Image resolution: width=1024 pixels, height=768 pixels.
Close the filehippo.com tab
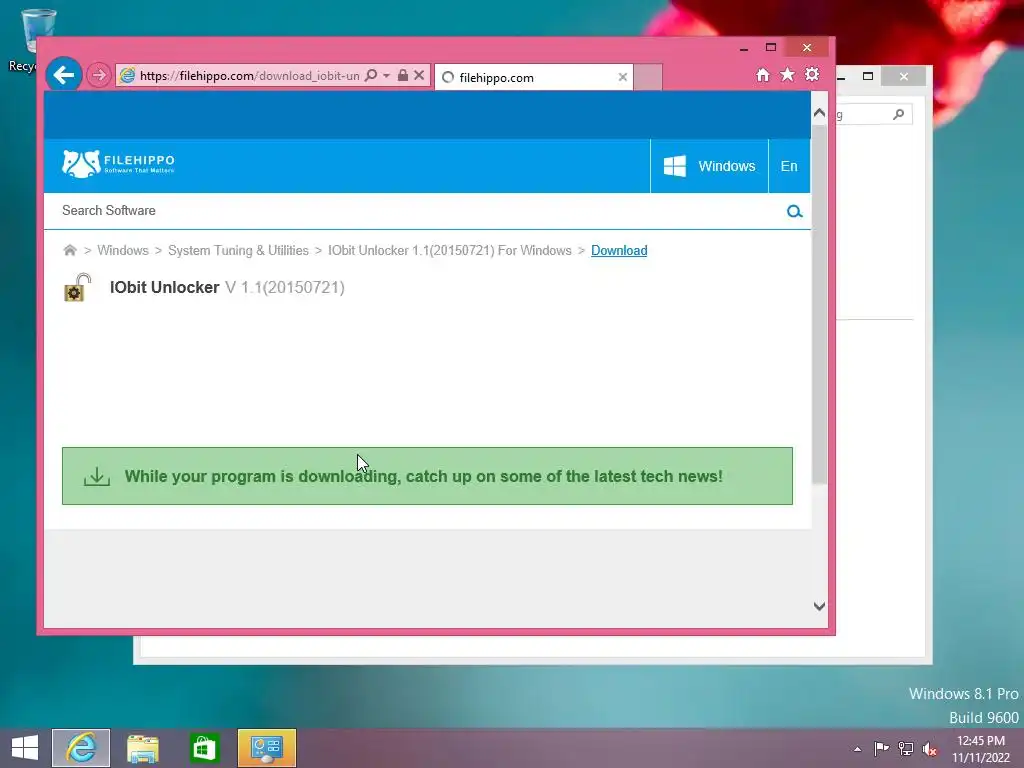(622, 77)
